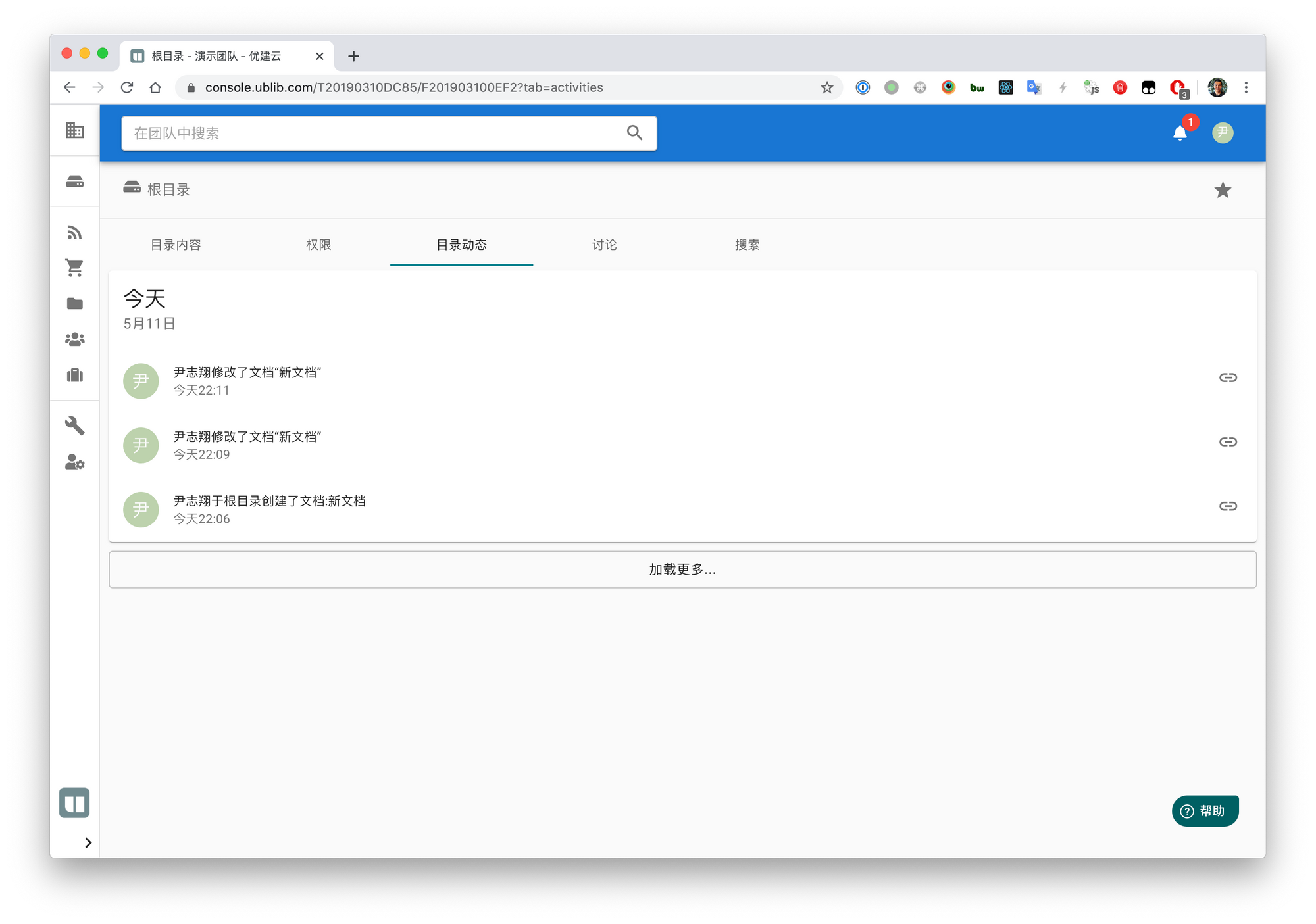
Task: Click the notification bell icon
Action: point(1180,134)
